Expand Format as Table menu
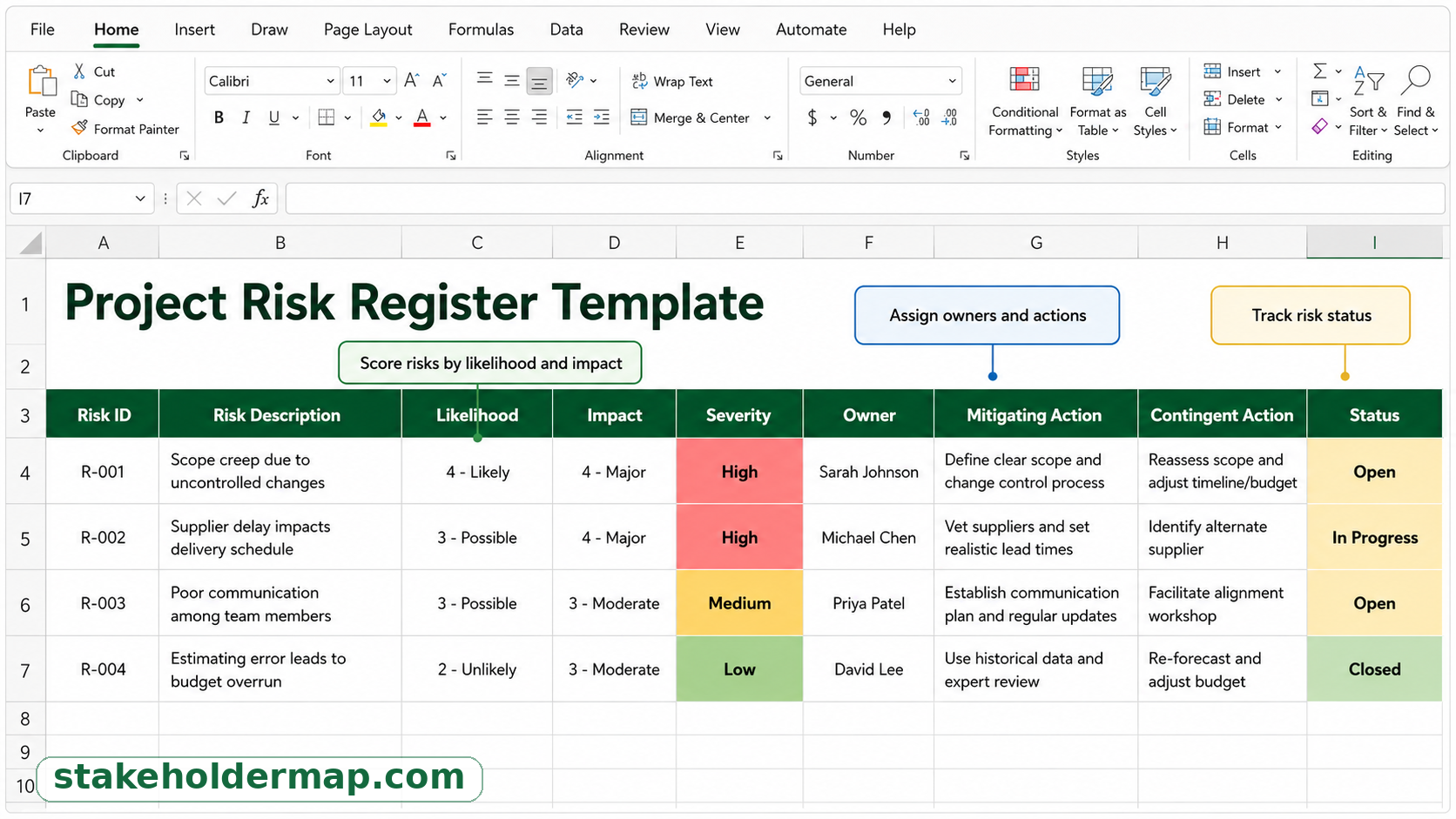Screen dimensions: 1456x819 pyautogui.click(x=1097, y=102)
